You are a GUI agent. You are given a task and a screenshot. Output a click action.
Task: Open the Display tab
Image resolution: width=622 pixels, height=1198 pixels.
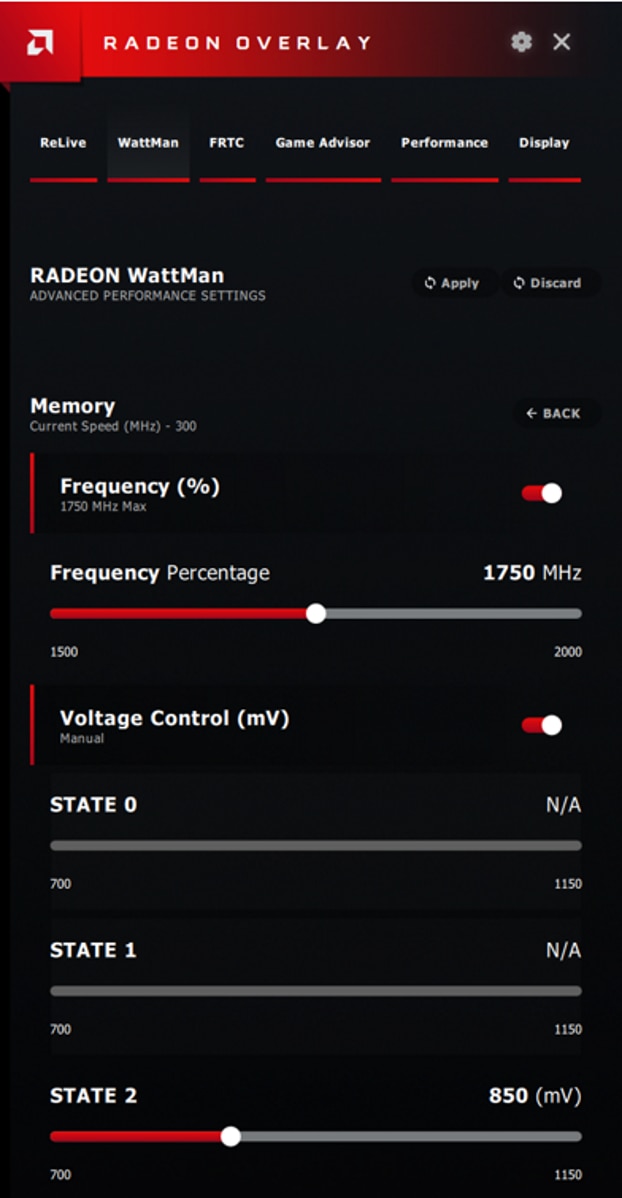[x=544, y=143]
